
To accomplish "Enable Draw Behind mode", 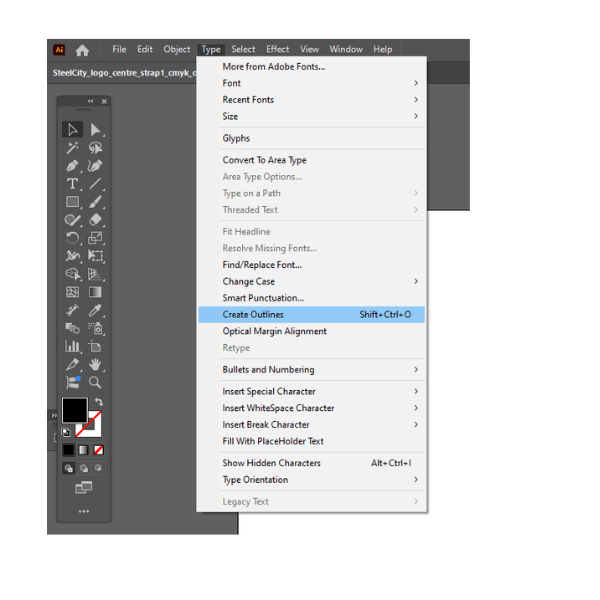I will point(84,468).
